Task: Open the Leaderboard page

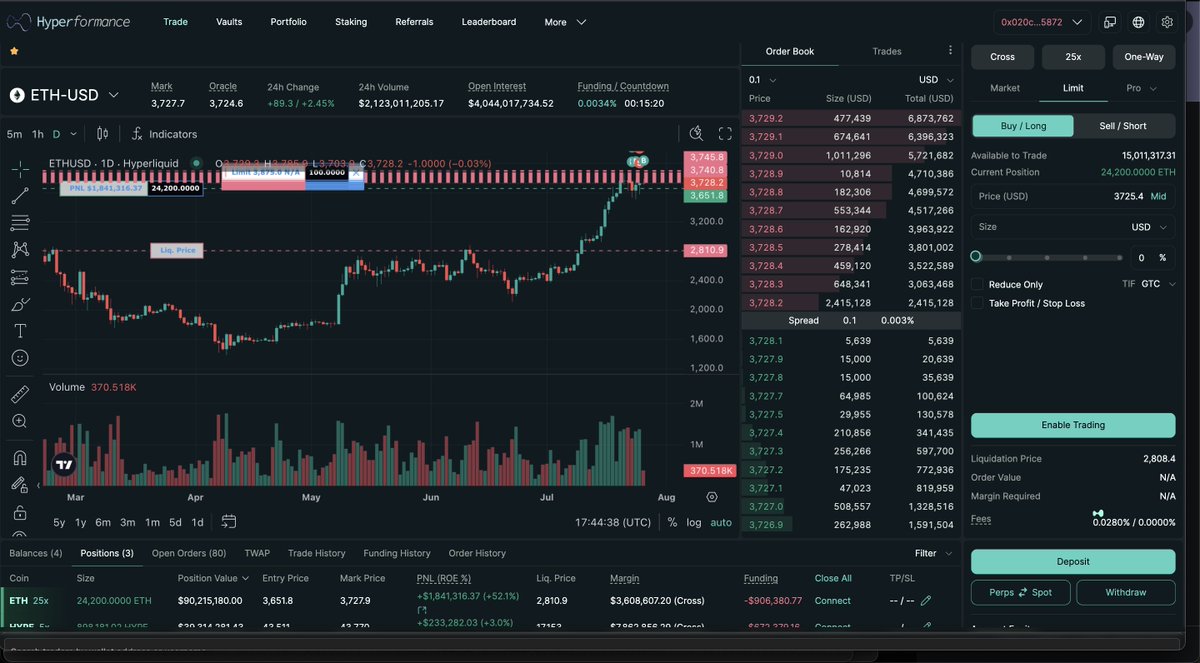Action: [x=489, y=22]
